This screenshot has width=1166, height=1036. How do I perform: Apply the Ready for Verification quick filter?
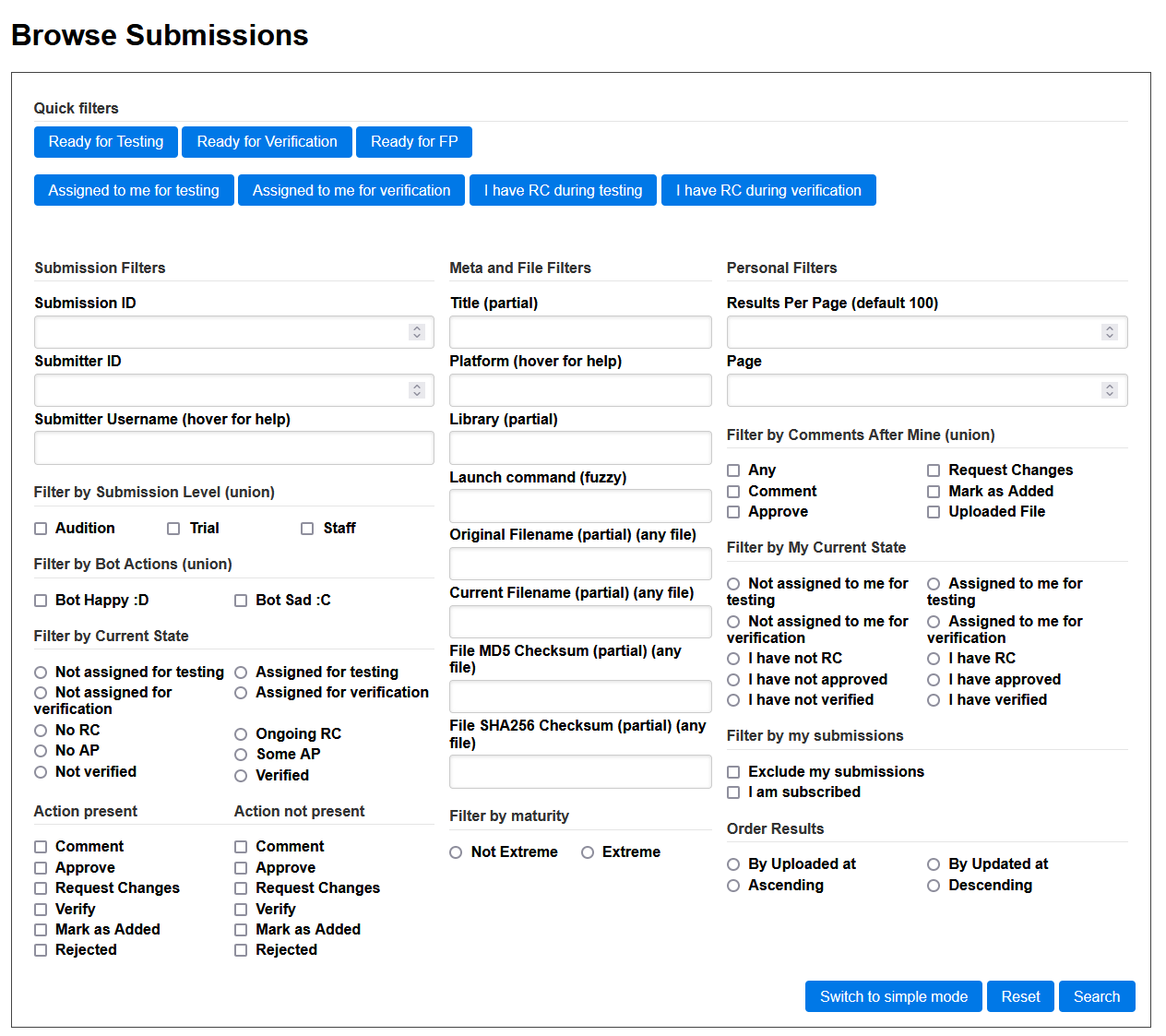268,142
